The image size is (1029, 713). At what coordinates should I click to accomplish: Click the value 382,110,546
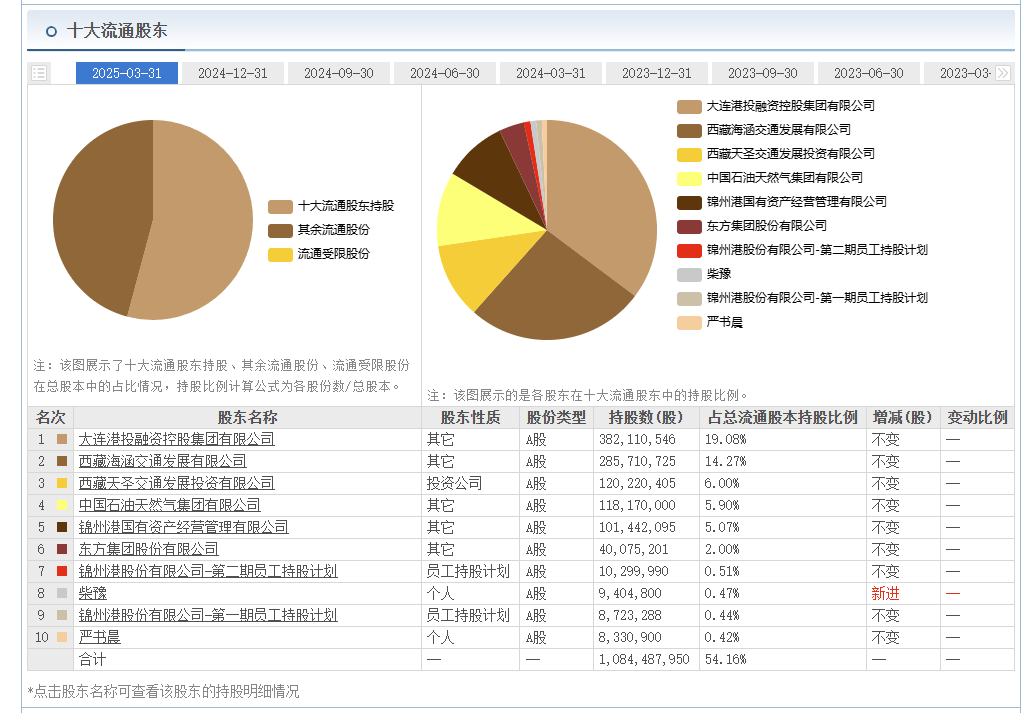point(637,439)
